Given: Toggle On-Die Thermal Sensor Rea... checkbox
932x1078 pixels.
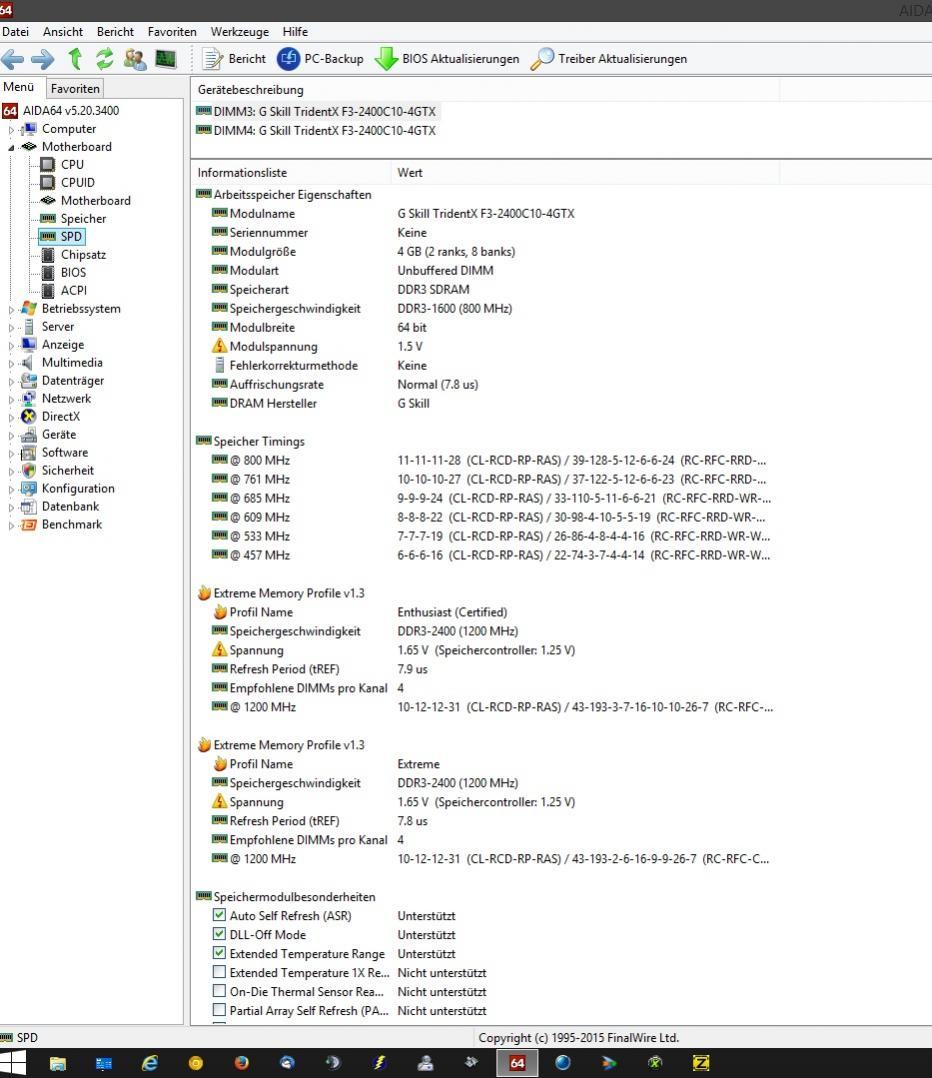Looking at the screenshot, I should pyautogui.click(x=219, y=991).
